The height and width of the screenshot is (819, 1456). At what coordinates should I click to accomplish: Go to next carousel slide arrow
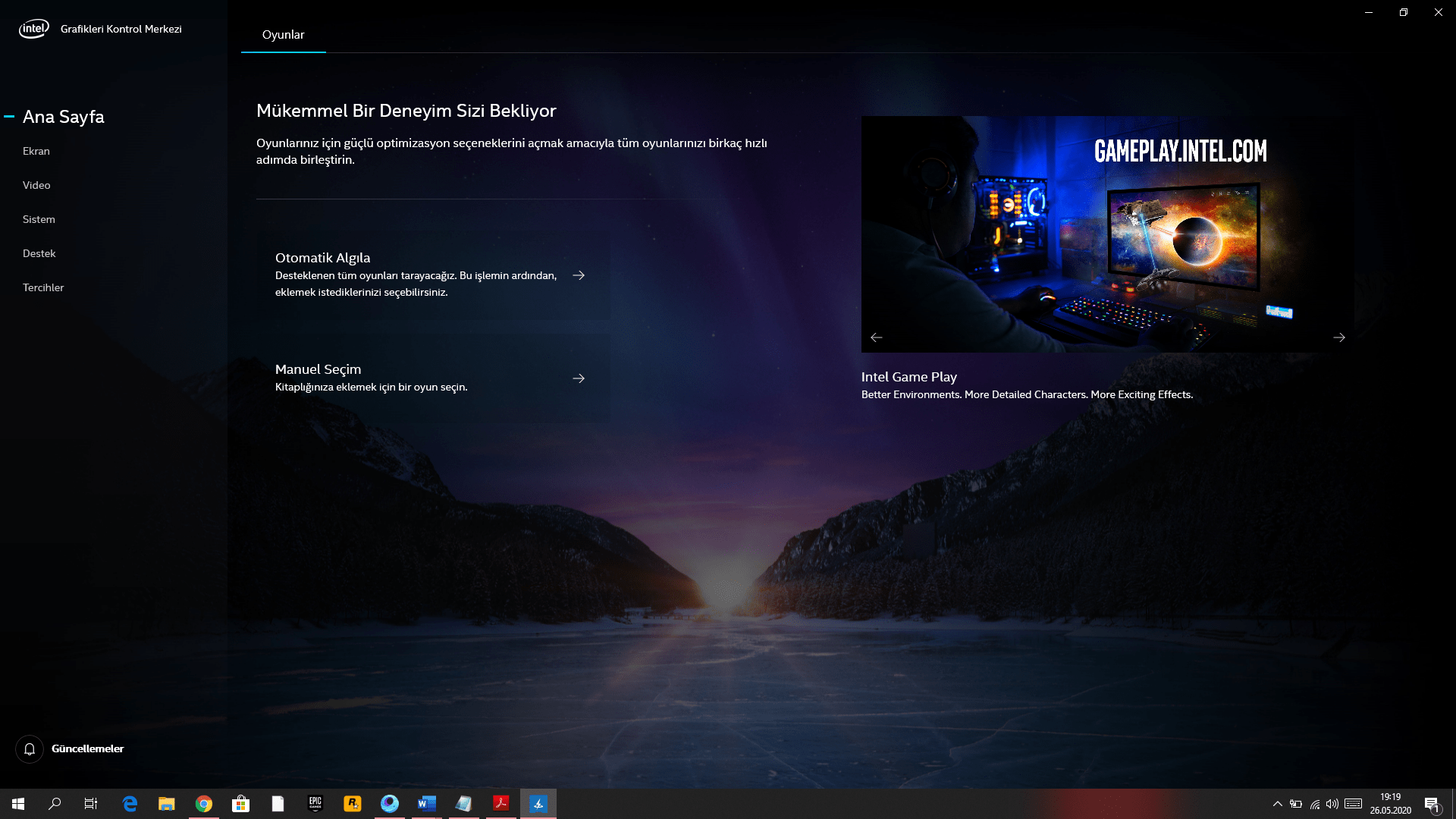1339,337
